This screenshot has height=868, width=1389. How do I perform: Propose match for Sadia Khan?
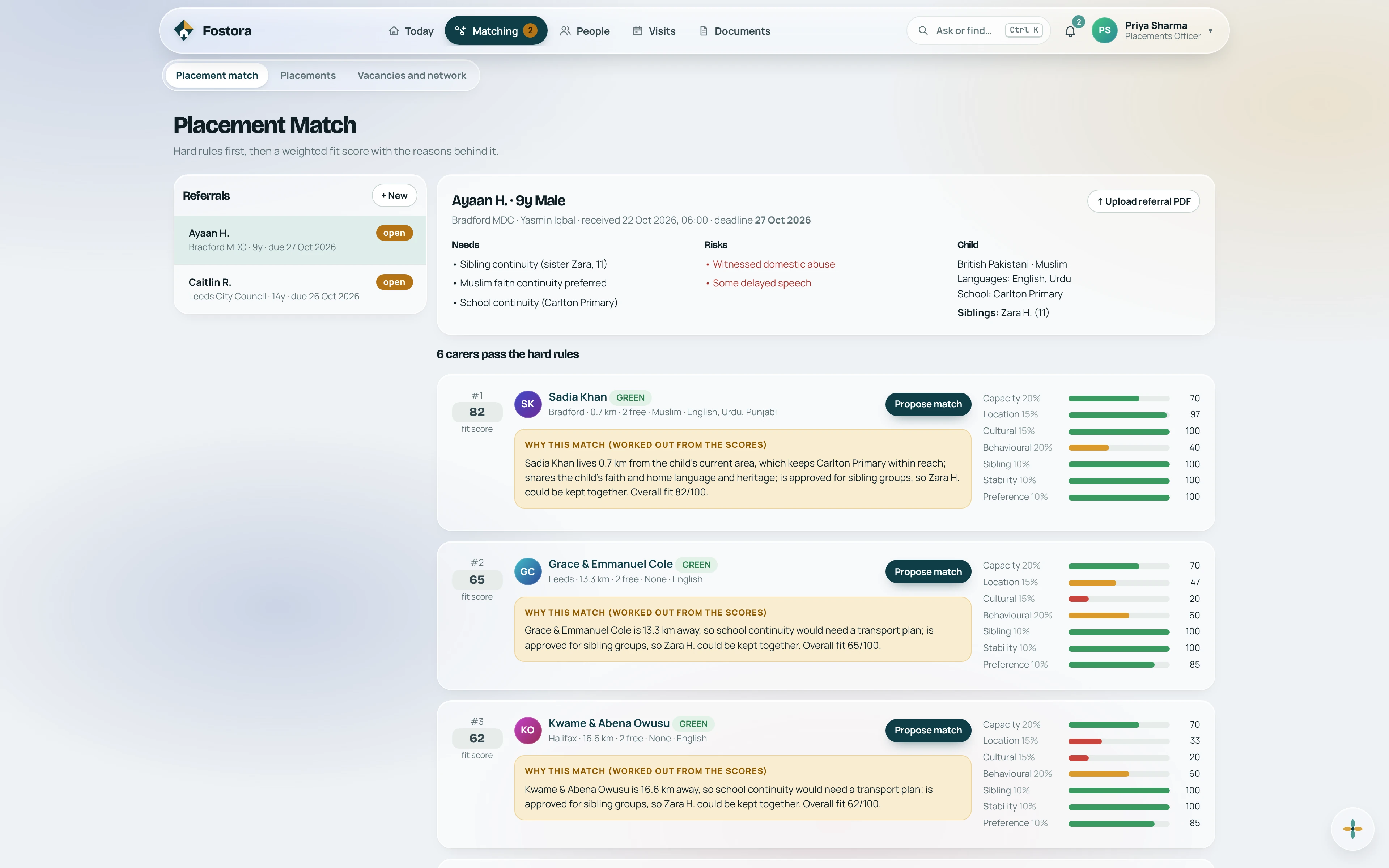pyautogui.click(x=928, y=404)
